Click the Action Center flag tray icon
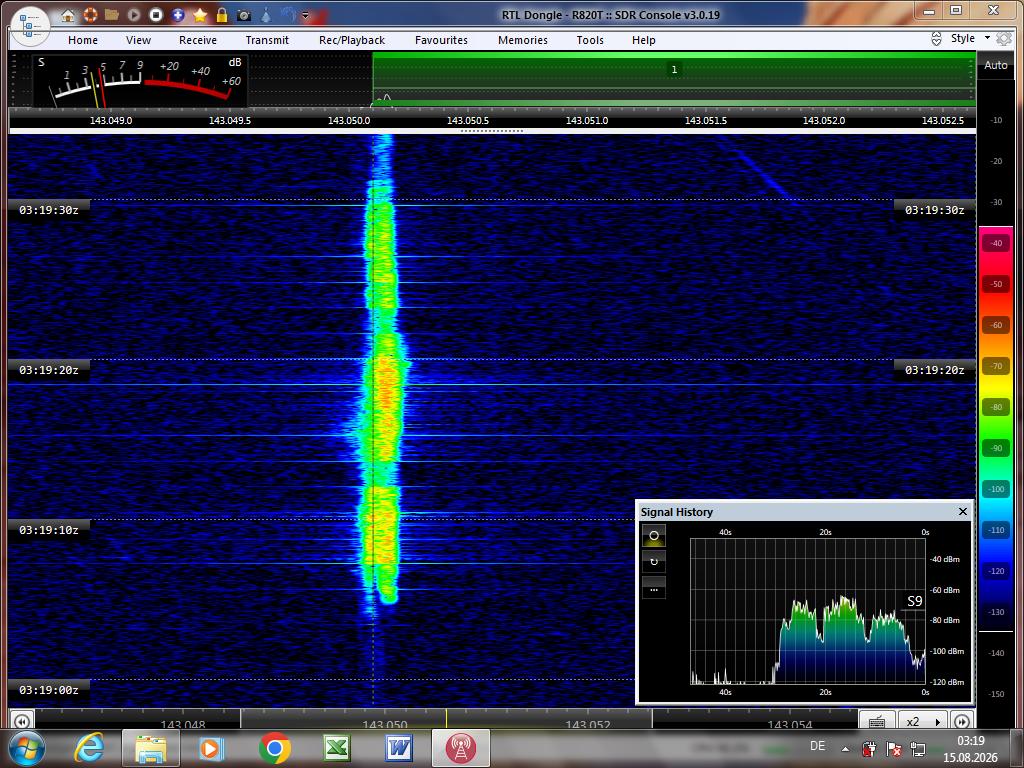The height and width of the screenshot is (768, 1024). point(893,749)
